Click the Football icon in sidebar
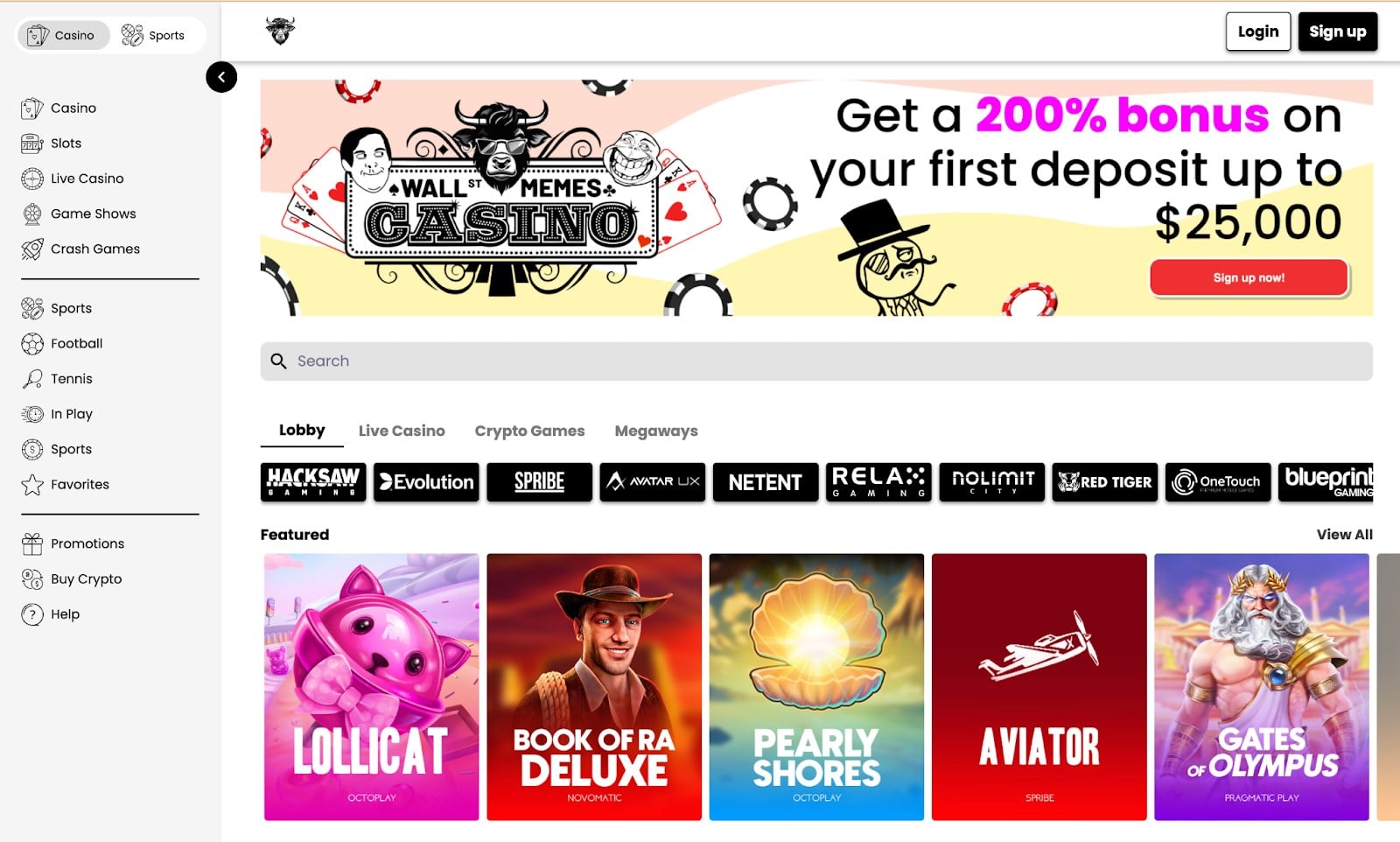1400x842 pixels. click(x=32, y=344)
